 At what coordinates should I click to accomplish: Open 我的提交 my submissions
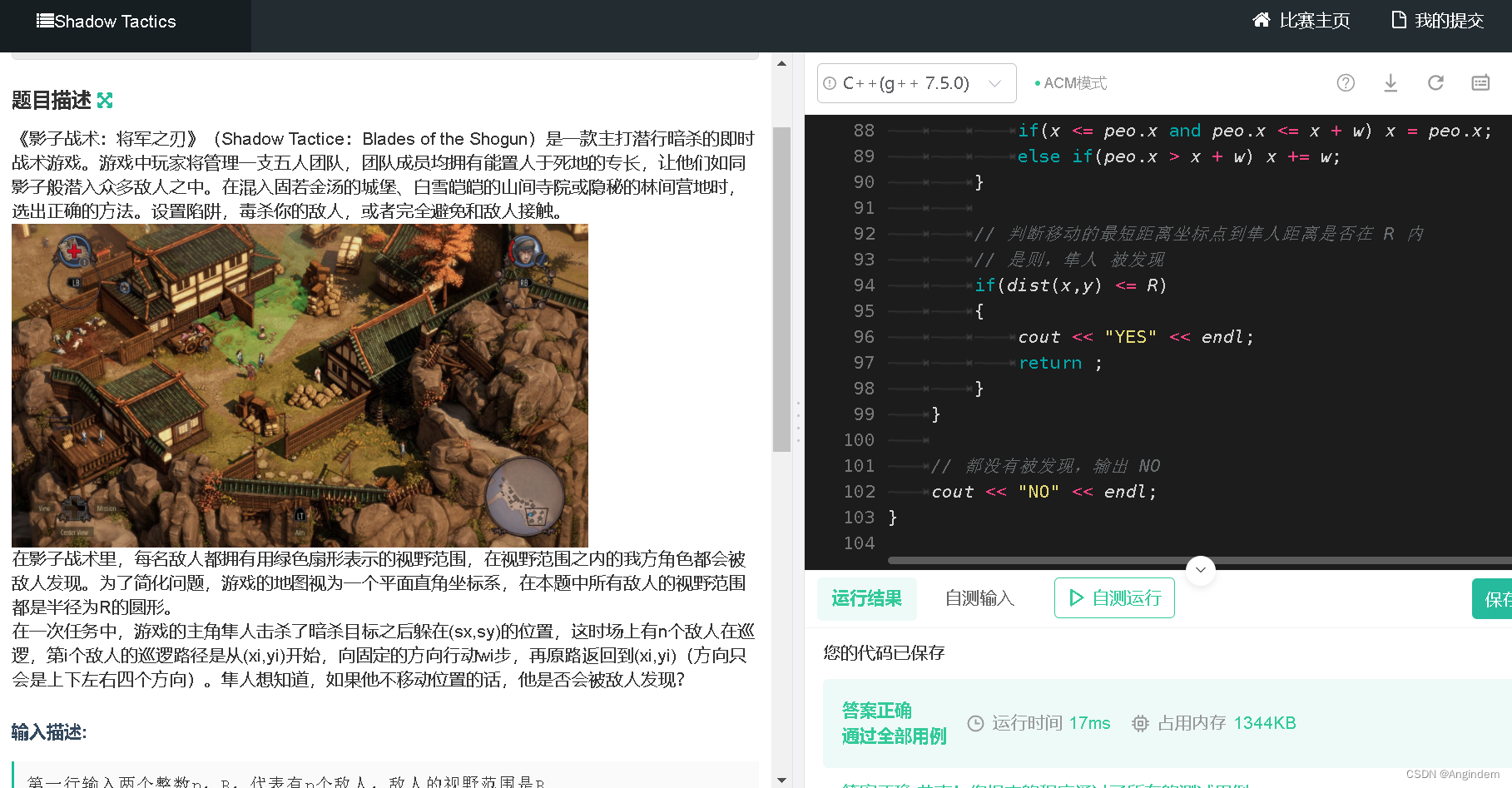1438,21
